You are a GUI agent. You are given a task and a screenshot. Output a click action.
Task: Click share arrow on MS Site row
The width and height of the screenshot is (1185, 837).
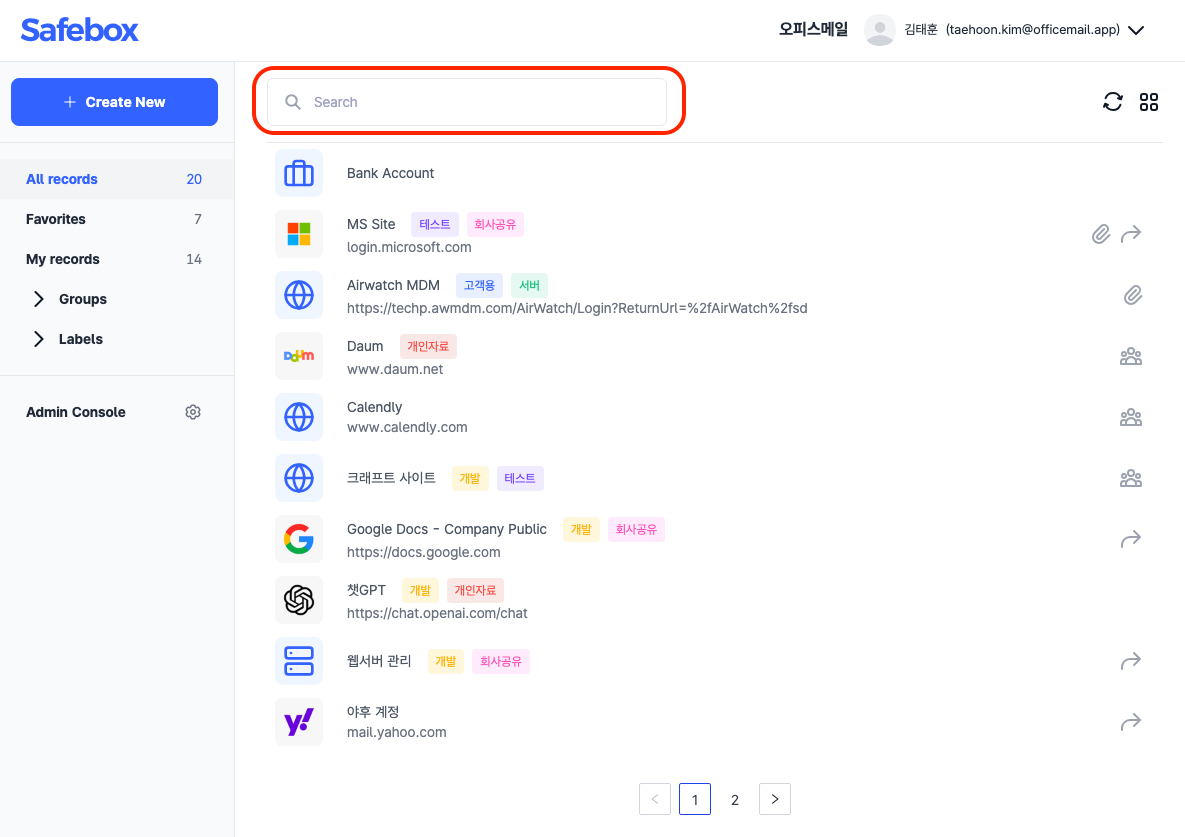coord(1131,234)
